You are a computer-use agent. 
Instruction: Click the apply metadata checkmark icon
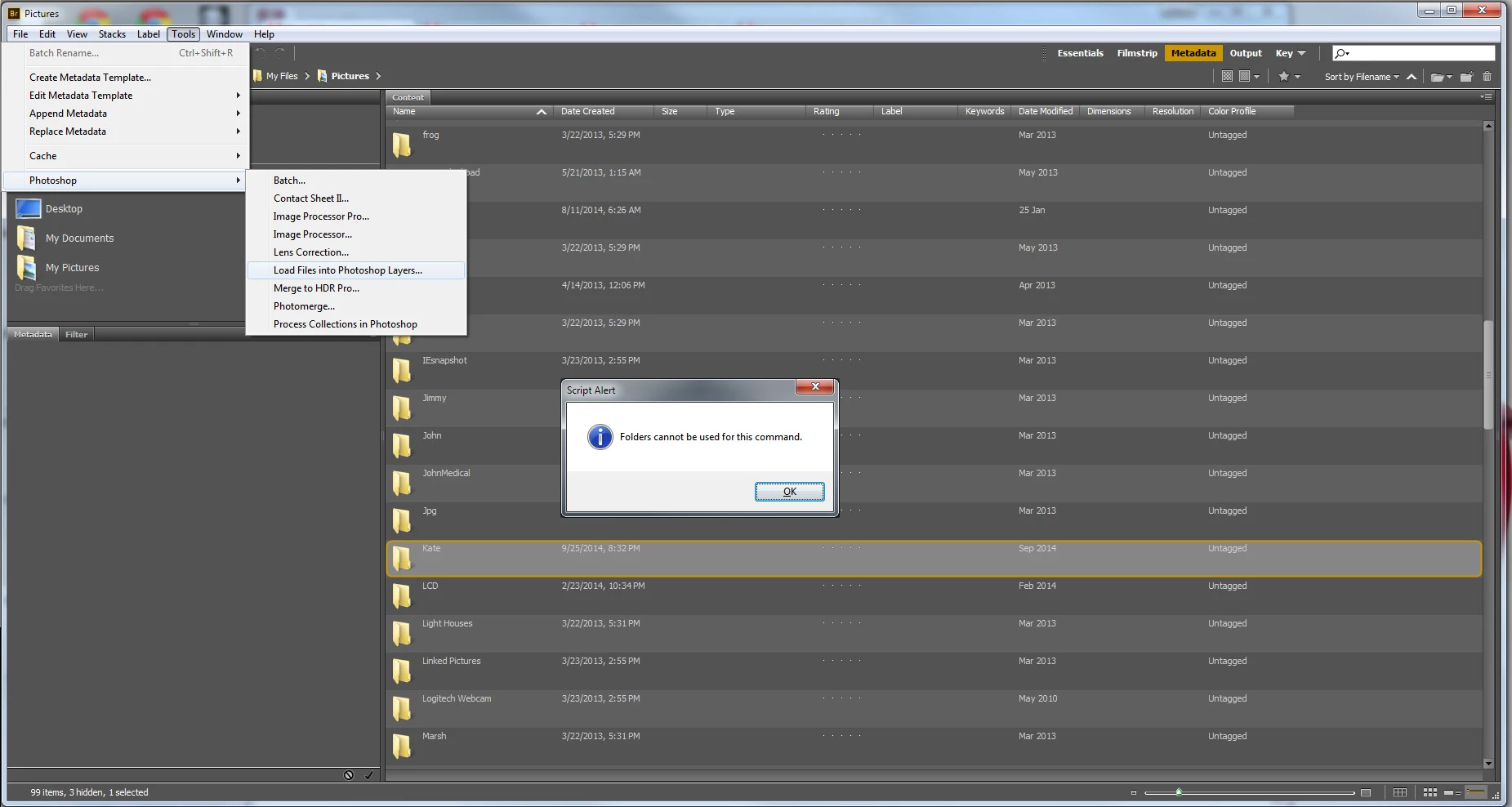[x=368, y=775]
